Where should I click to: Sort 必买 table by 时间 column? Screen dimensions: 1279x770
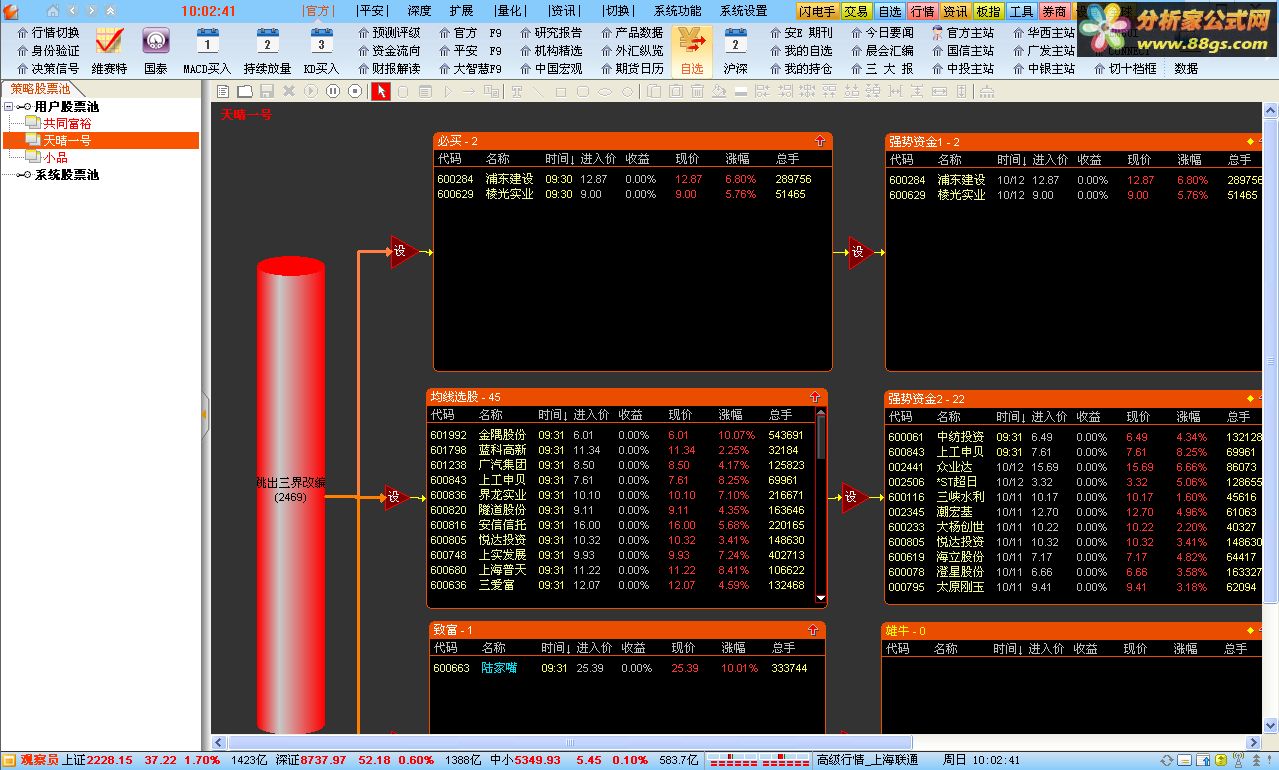pos(559,159)
